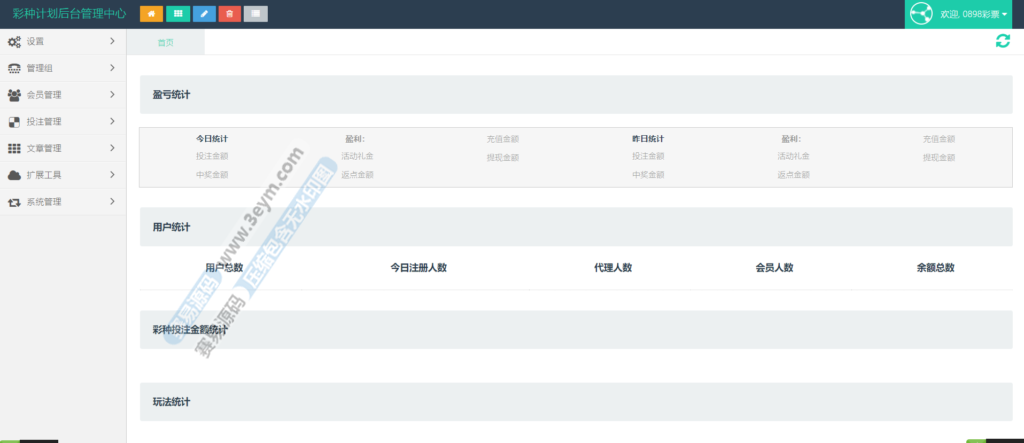Click the 玩法统计 panel heading
The height and width of the screenshot is (443, 1024).
[x=171, y=402]
